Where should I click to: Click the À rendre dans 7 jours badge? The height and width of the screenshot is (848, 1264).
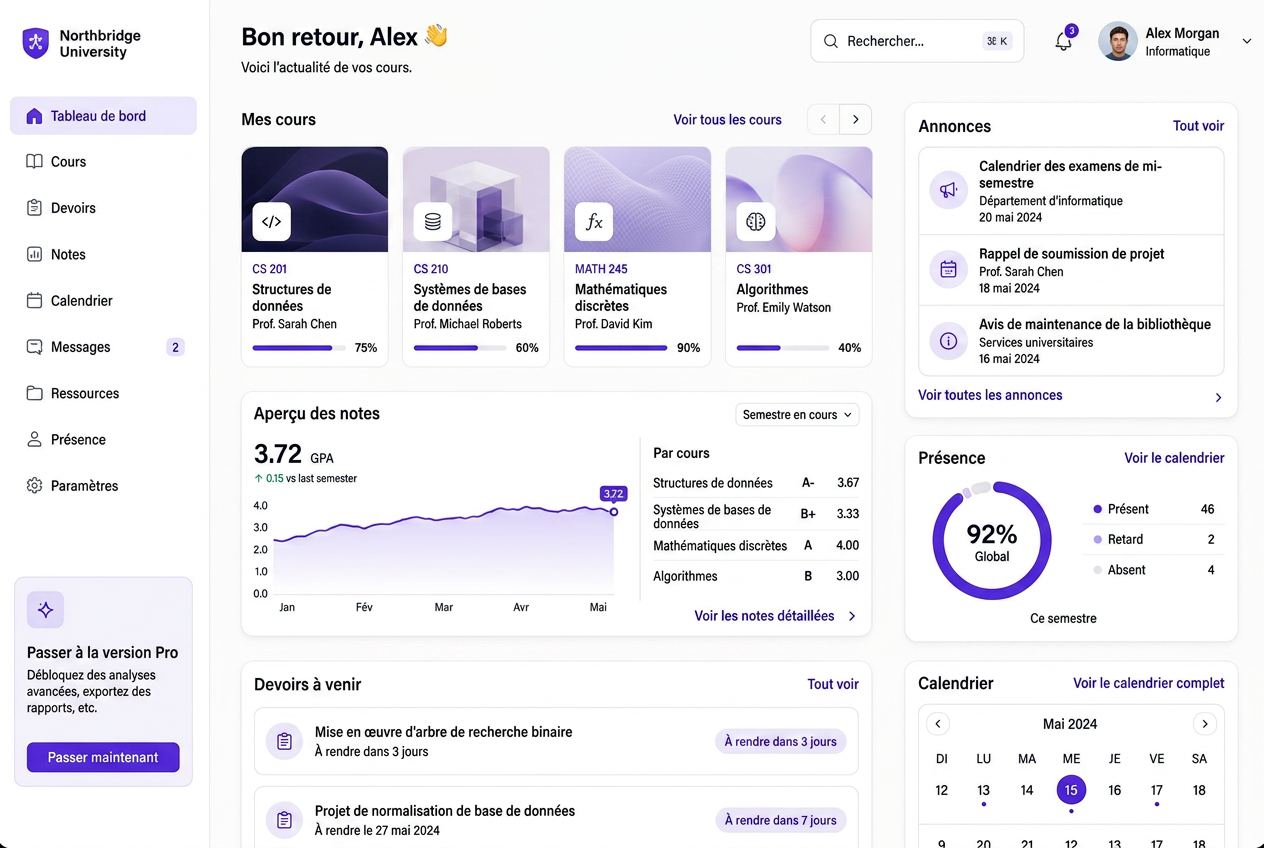coord(780,820)
